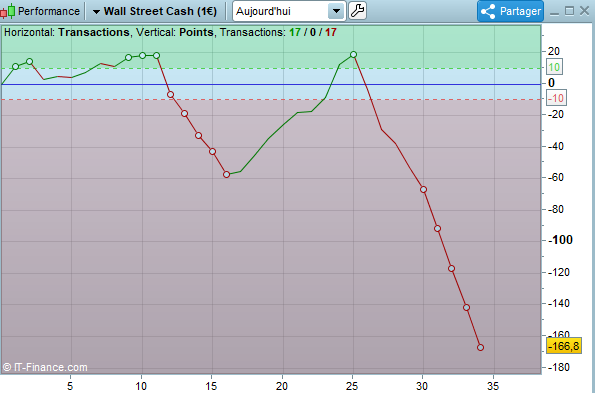Click the Performance title label
This screenshot has width=595, height=393.
coord(49,11)
